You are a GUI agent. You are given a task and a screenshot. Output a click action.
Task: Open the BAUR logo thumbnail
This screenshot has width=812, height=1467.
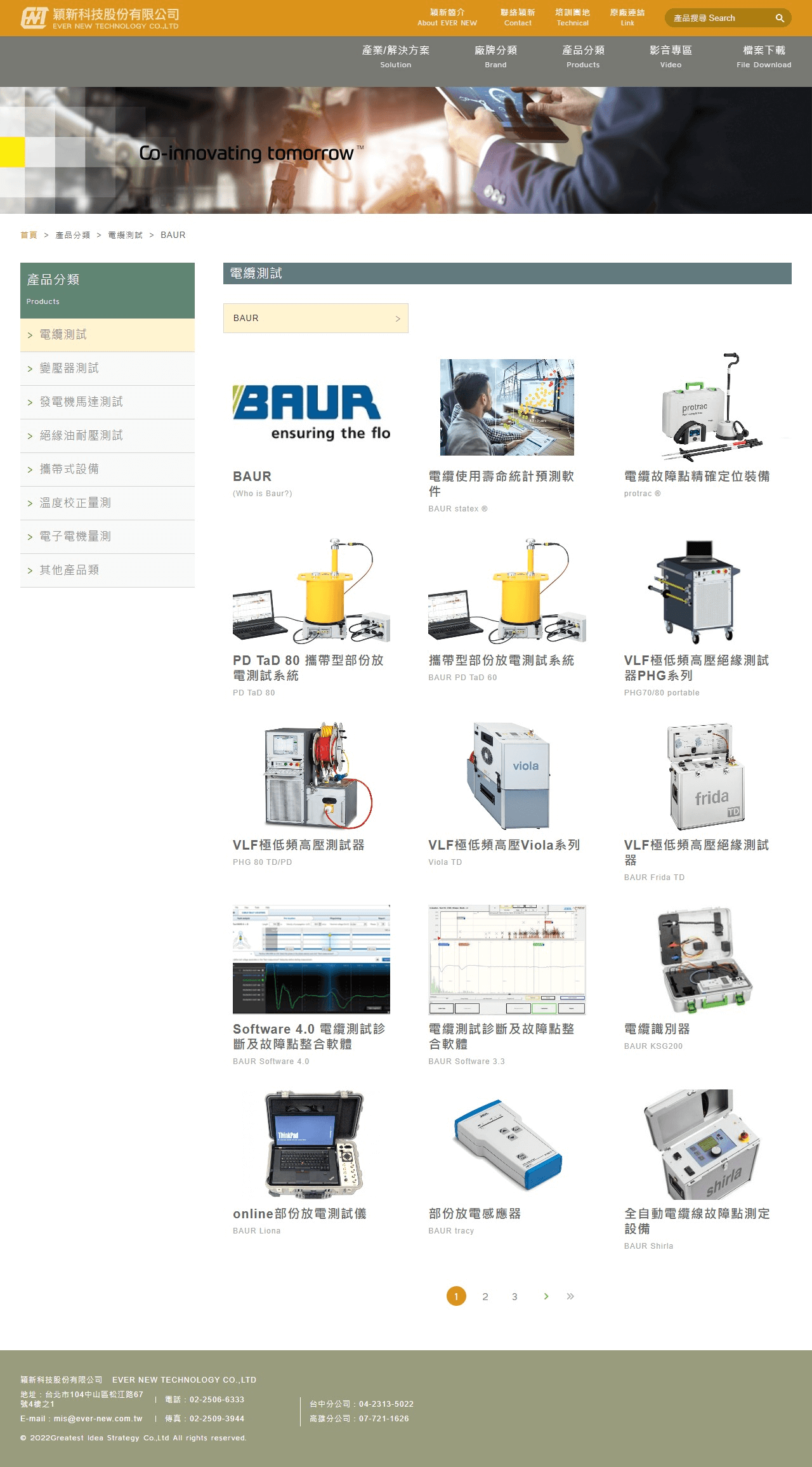(311, 408)
